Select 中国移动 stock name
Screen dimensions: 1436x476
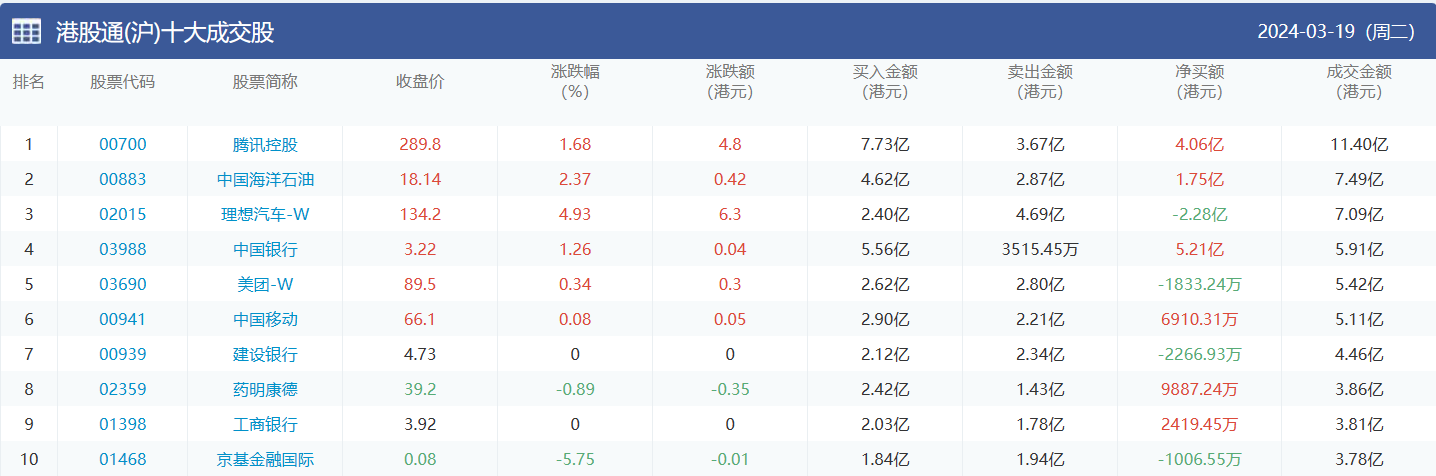click(265, 319)
